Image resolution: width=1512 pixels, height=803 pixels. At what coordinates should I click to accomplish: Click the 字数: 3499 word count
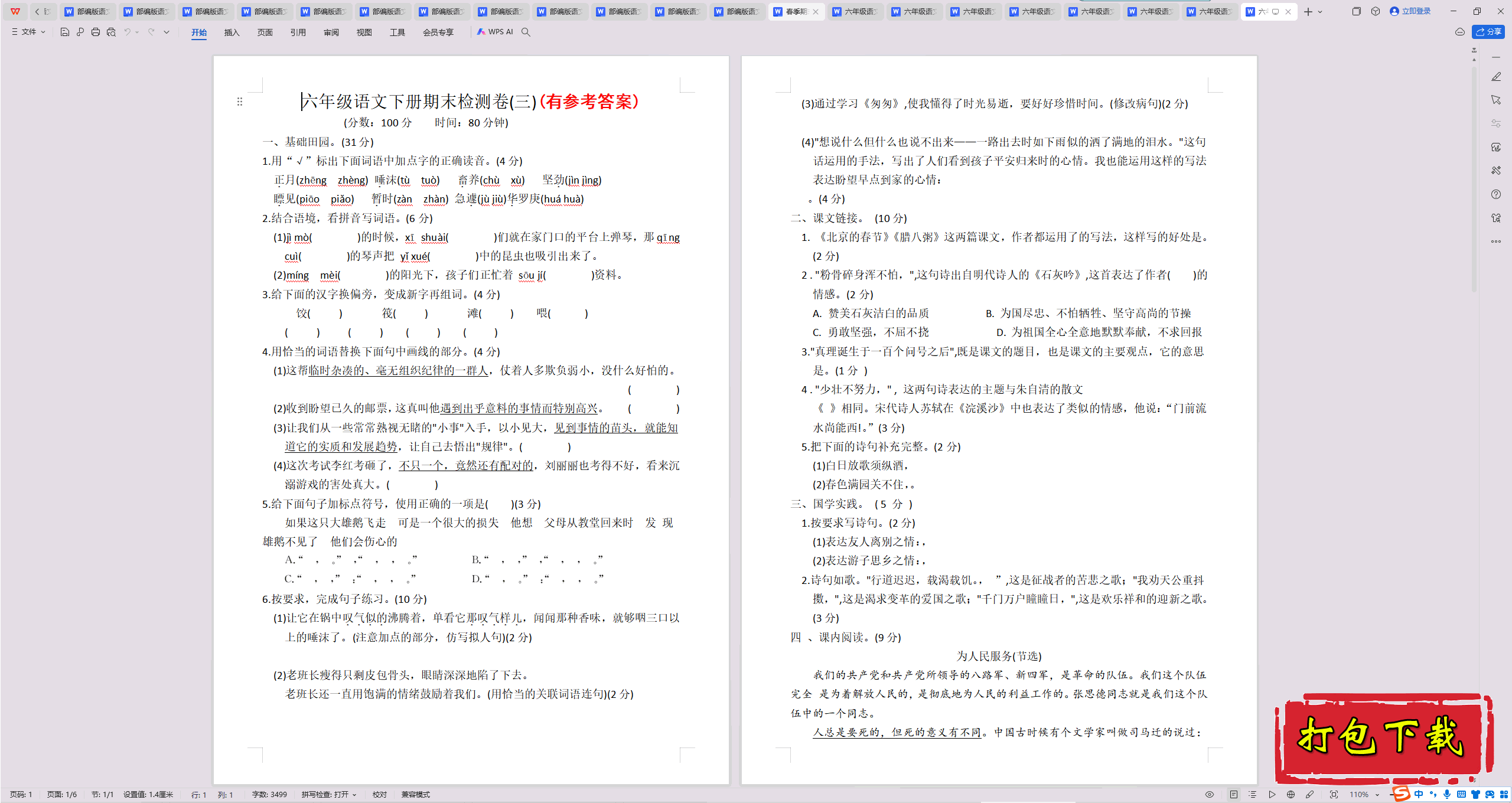click(x=269, y=795)
